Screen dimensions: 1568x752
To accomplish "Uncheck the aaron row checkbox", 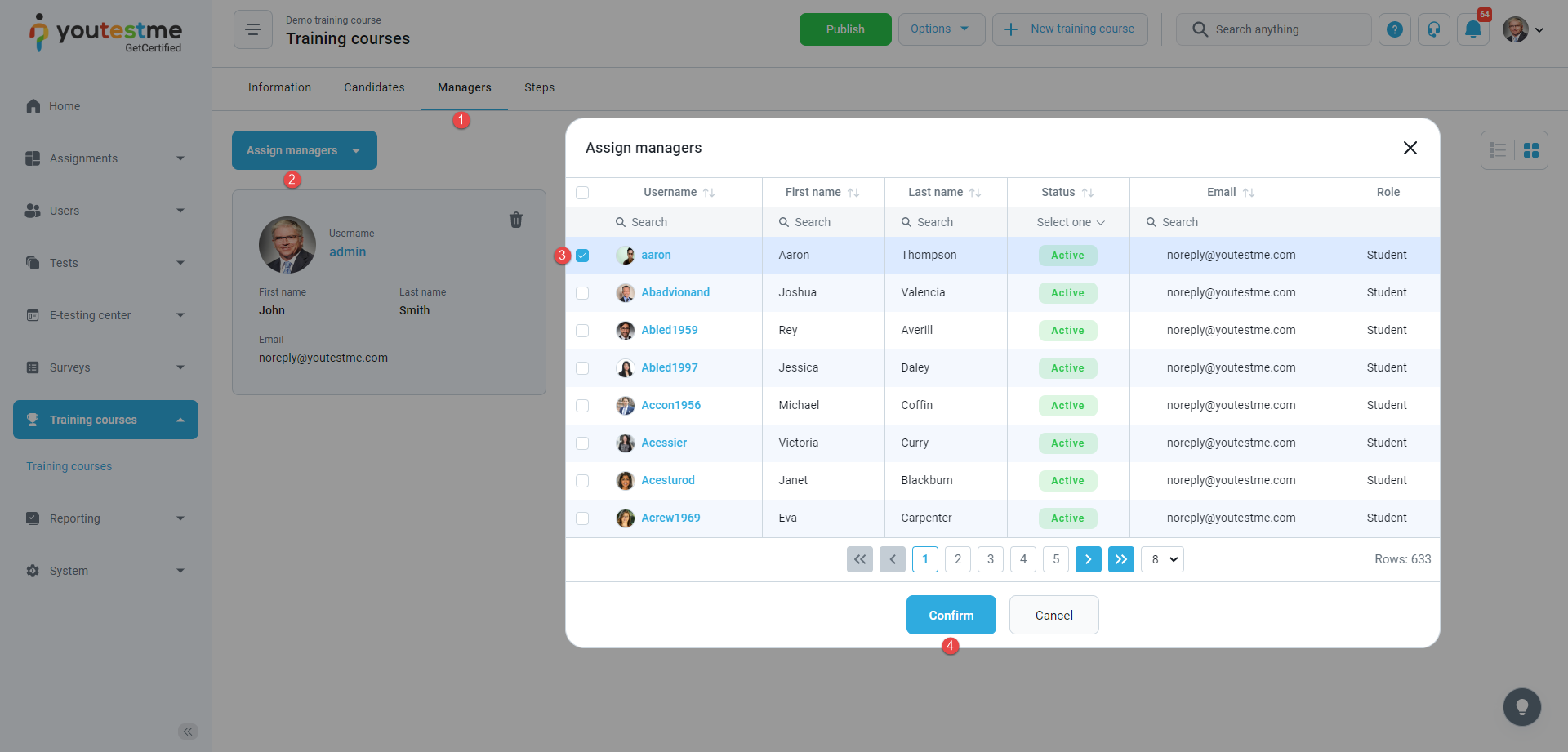I will [x=582, y=256].
